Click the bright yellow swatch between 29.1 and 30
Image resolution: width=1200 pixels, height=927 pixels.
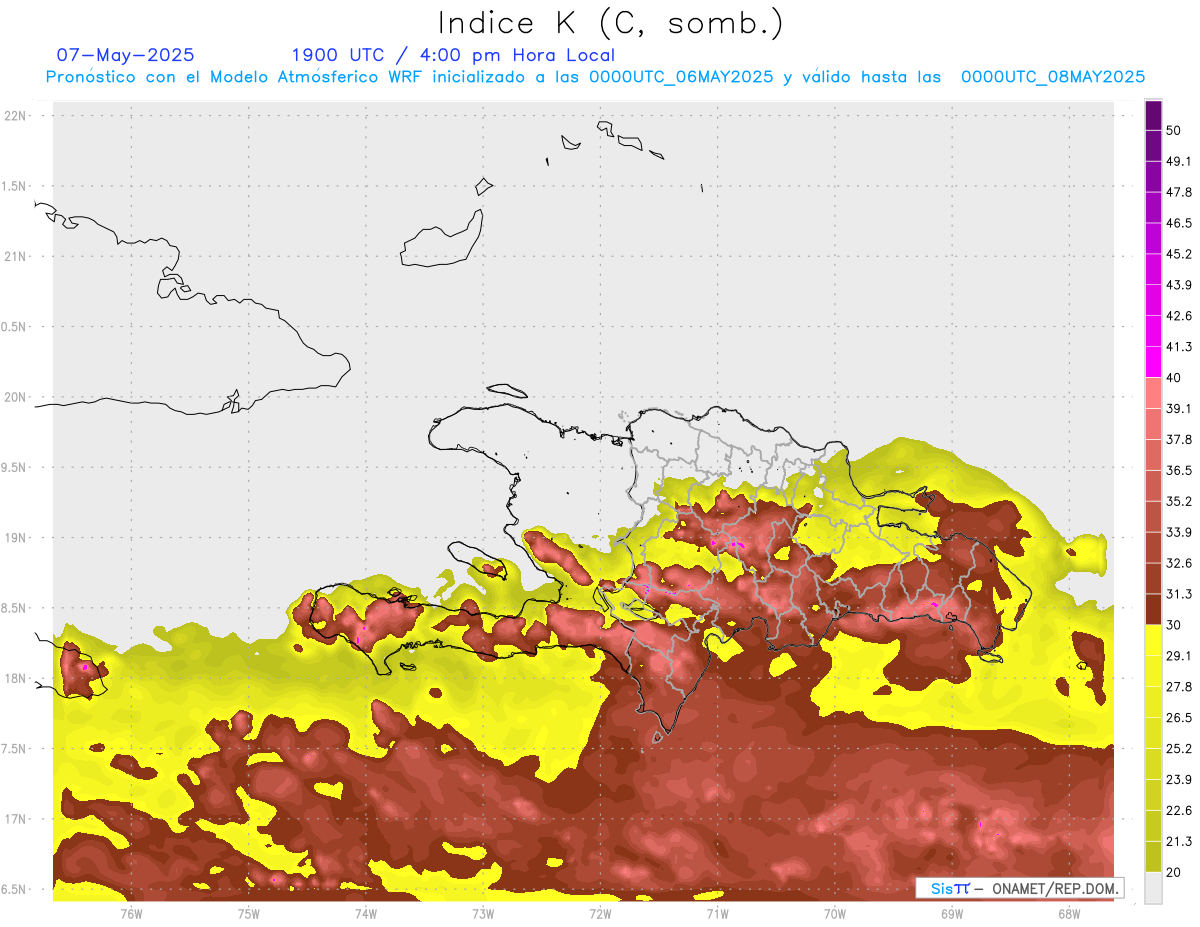[x=1153, y=640]
